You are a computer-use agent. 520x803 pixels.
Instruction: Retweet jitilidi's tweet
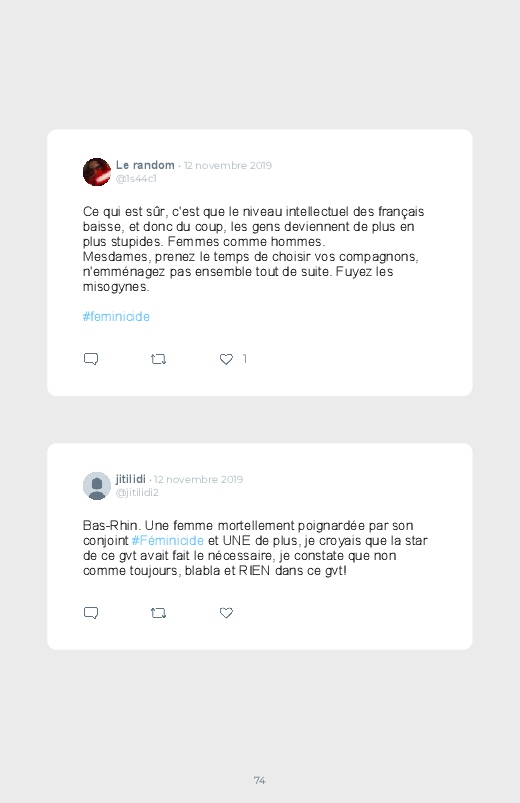click(x=158, y=613)
